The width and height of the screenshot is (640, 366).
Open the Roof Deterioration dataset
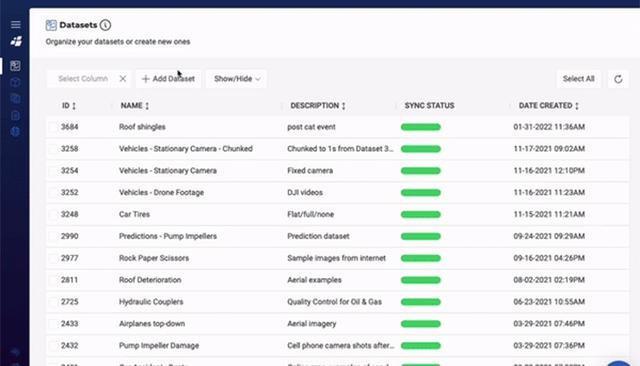[x=150, y=280]
